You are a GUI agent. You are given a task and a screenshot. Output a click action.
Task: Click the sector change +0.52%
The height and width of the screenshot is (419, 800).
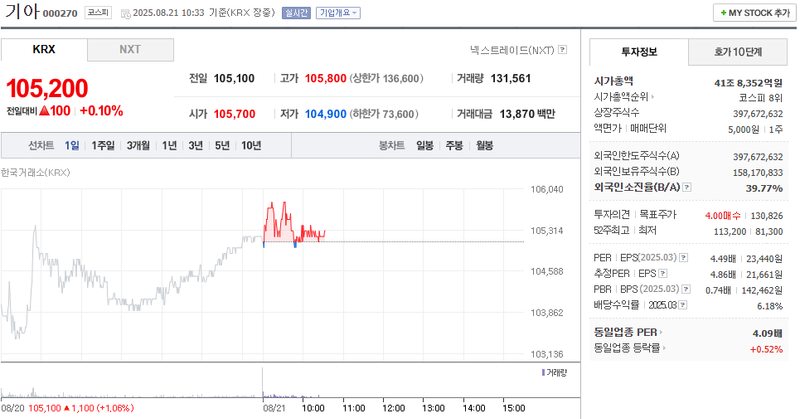click(x=766, y=349)
